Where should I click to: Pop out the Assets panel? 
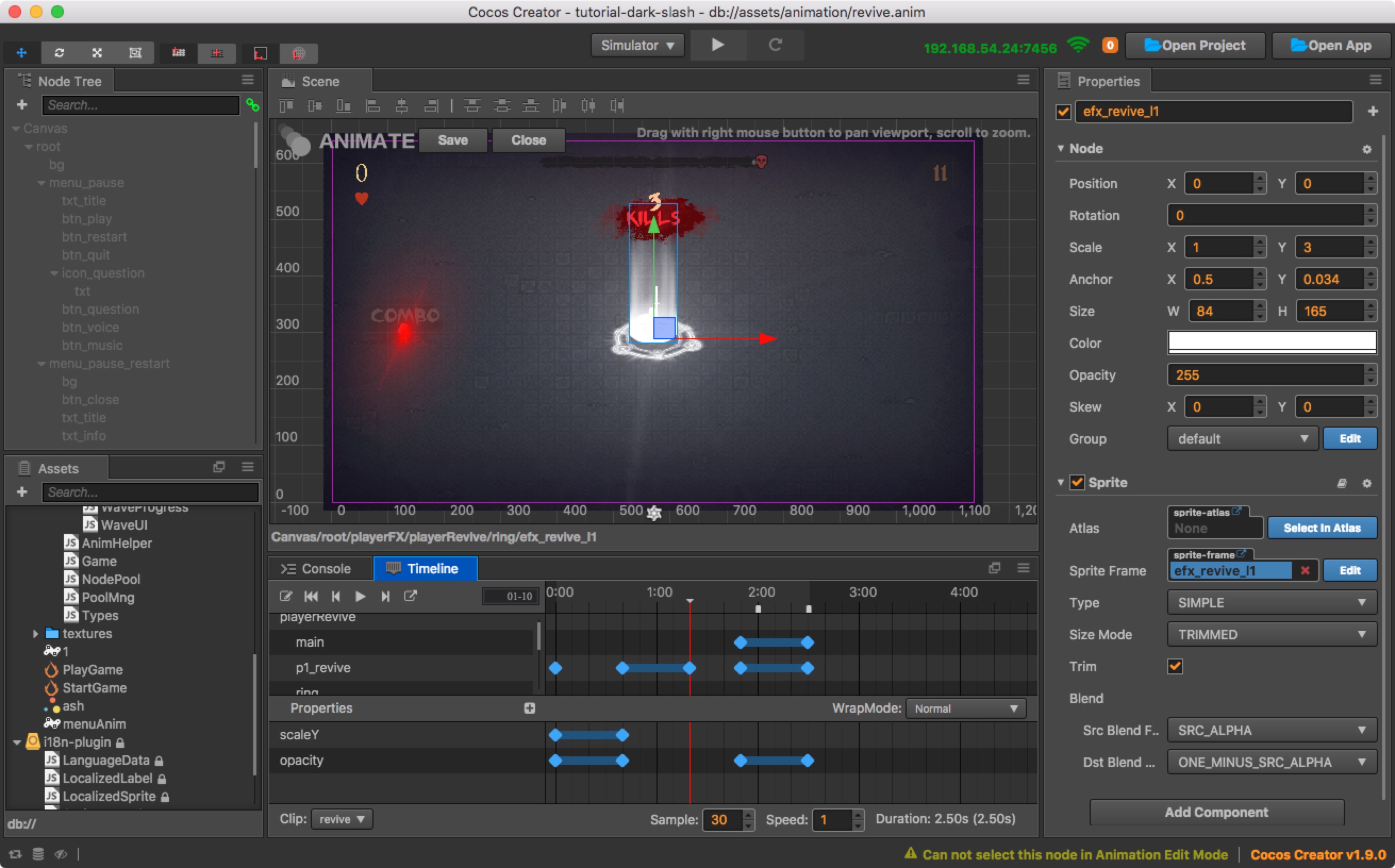coord(219,467)
